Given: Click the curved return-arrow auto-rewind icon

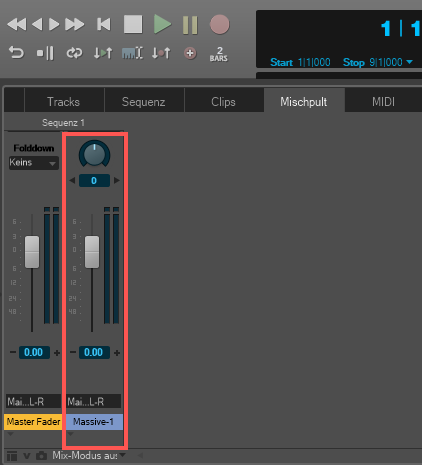Looking at the screenshot, I should click(16, 53).
